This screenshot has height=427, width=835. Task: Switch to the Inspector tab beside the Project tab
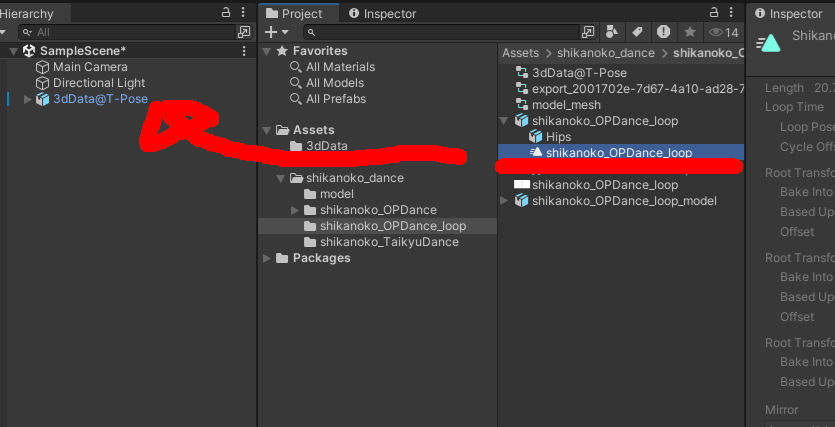pyautogui.click(x=382, y=14)
